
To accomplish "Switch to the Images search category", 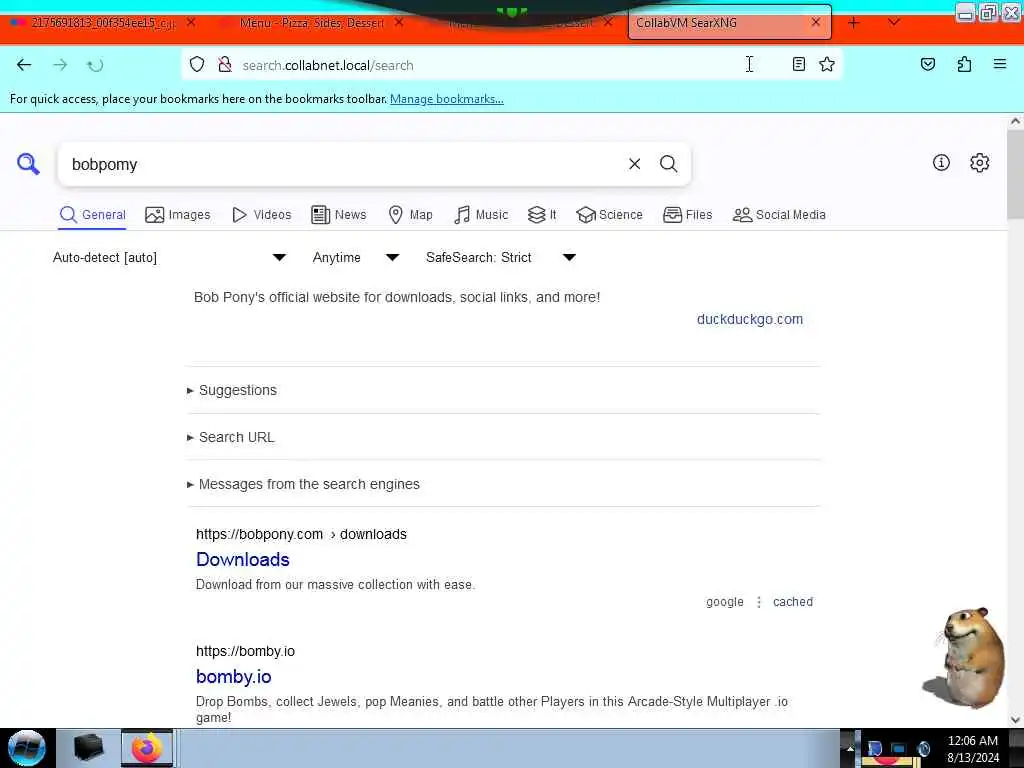I will pos(178,215).
